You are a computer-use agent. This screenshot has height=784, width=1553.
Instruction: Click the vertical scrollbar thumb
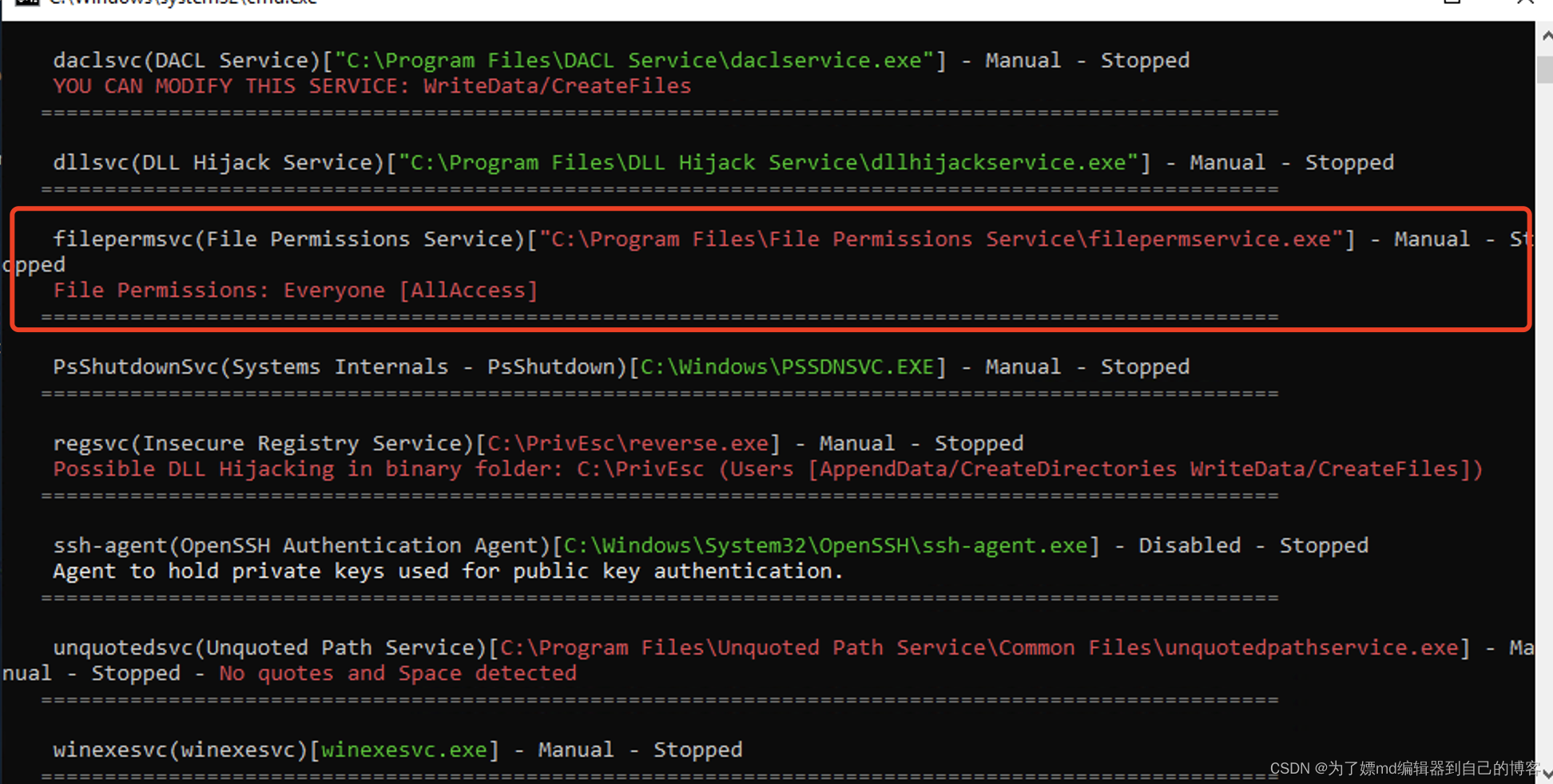[x=1545, y=69]
